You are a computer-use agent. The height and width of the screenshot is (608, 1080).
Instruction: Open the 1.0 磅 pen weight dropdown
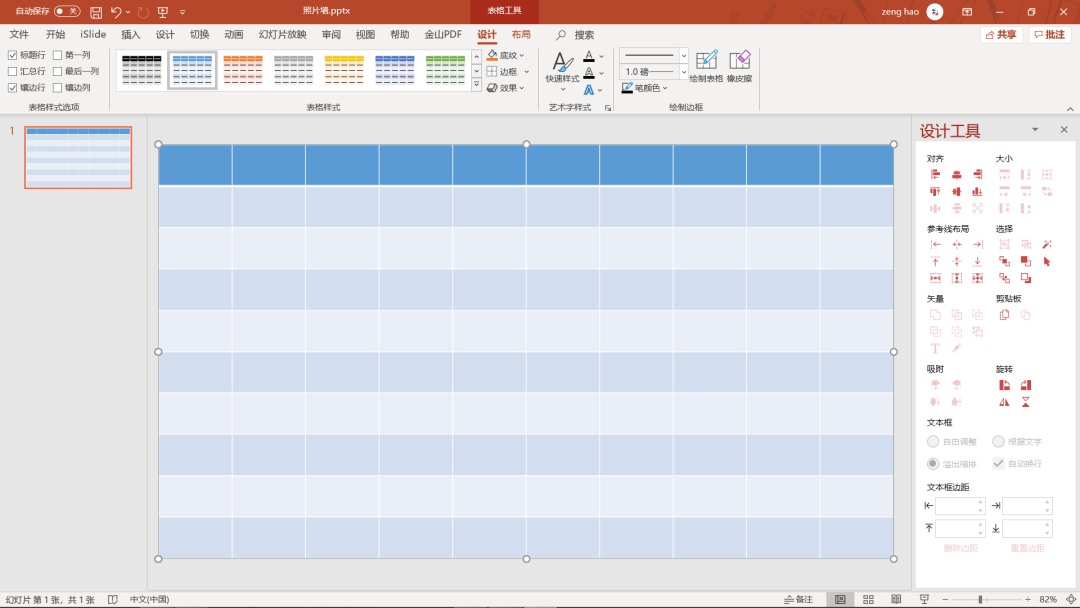coord(654,72)
